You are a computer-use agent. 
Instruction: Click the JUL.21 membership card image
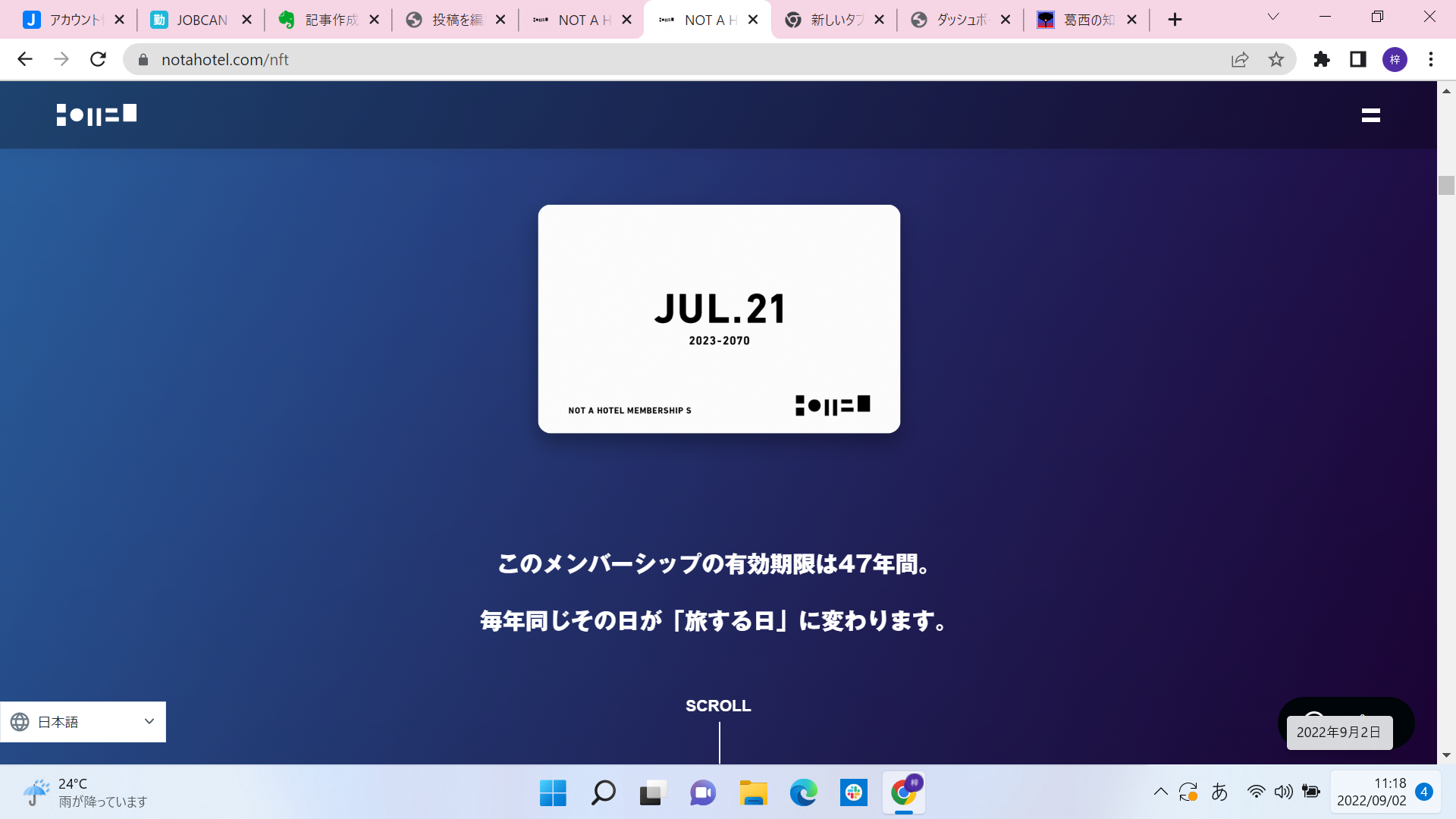coord(719,318)
